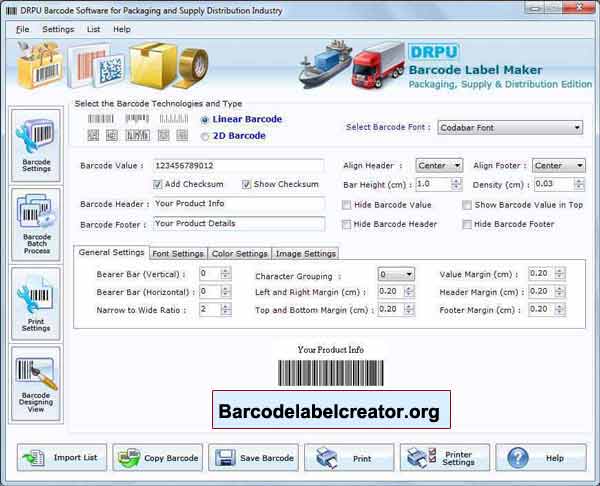Screen dimensions: 600x486
Task: Click the Barcode Footer input field
Action: pos(239,224)
